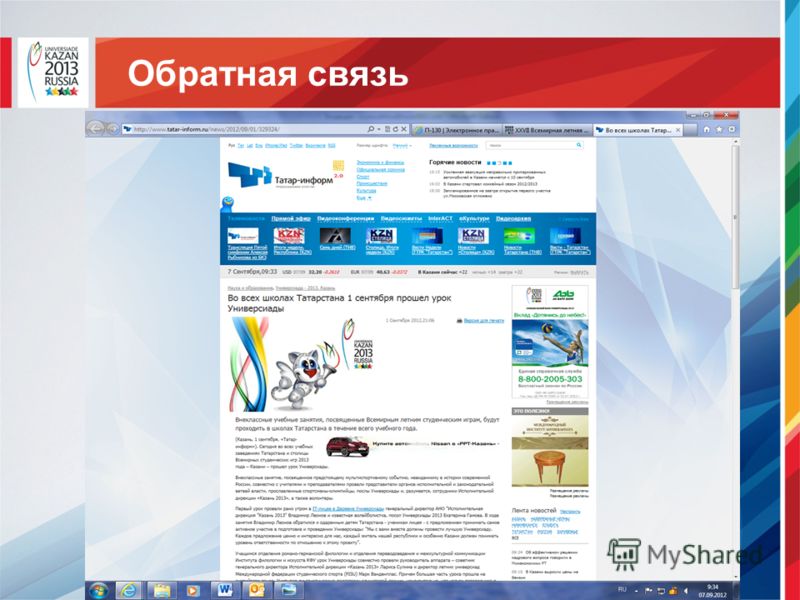Viewport: 800px width, 600px height.
Task: Expand the 'Еще' sections dropdown
Action: [364, 197]
